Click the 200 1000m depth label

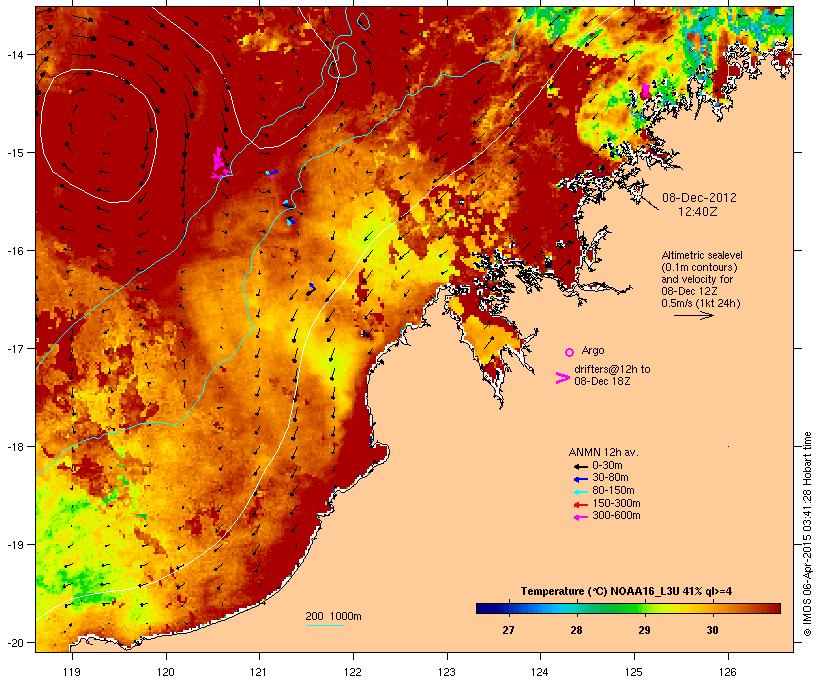click(333, 616)
